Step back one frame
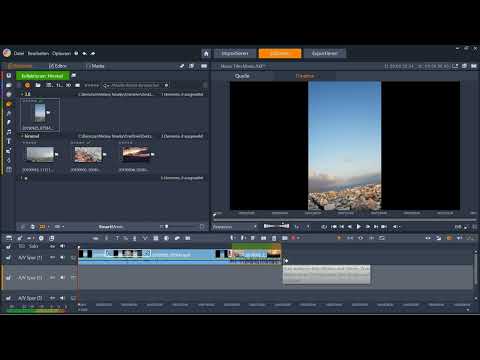480x360 pixels. point(350,227)
